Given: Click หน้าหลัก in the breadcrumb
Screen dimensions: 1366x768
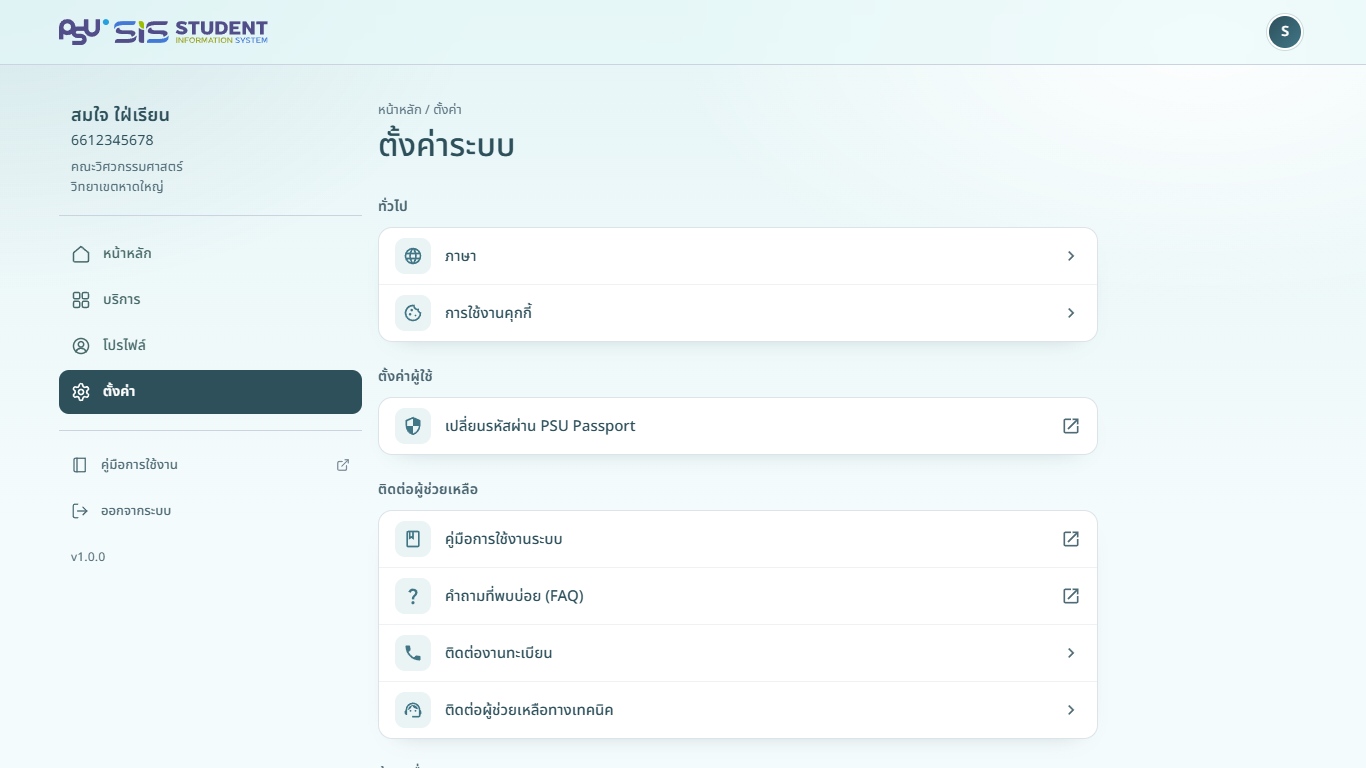Looking at the screenshot, I should tap(399, 110).
